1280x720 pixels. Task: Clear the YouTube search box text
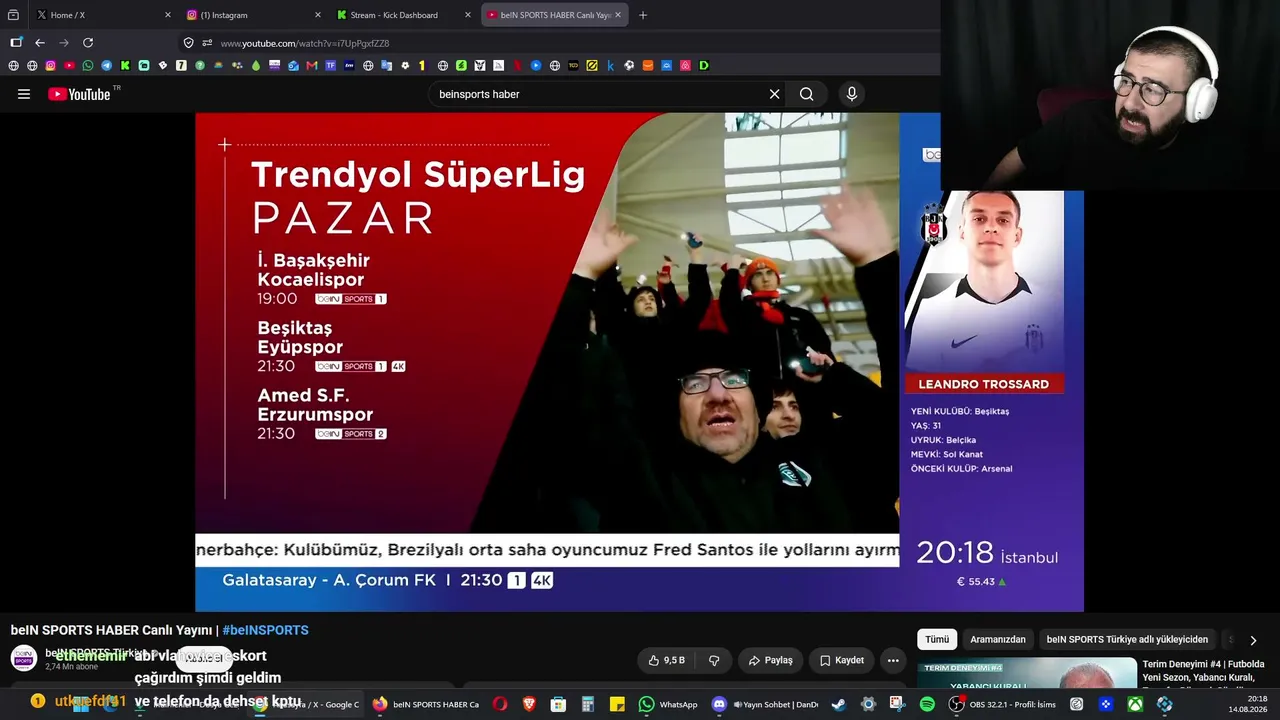click(x=774, y=94)
